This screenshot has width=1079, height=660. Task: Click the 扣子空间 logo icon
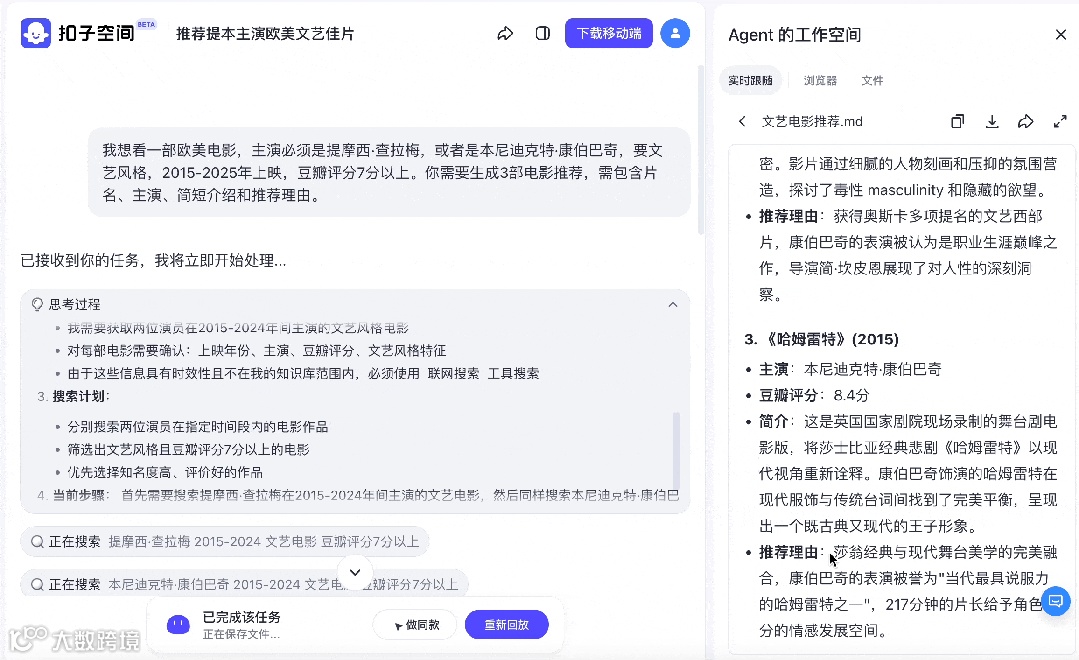36,33
